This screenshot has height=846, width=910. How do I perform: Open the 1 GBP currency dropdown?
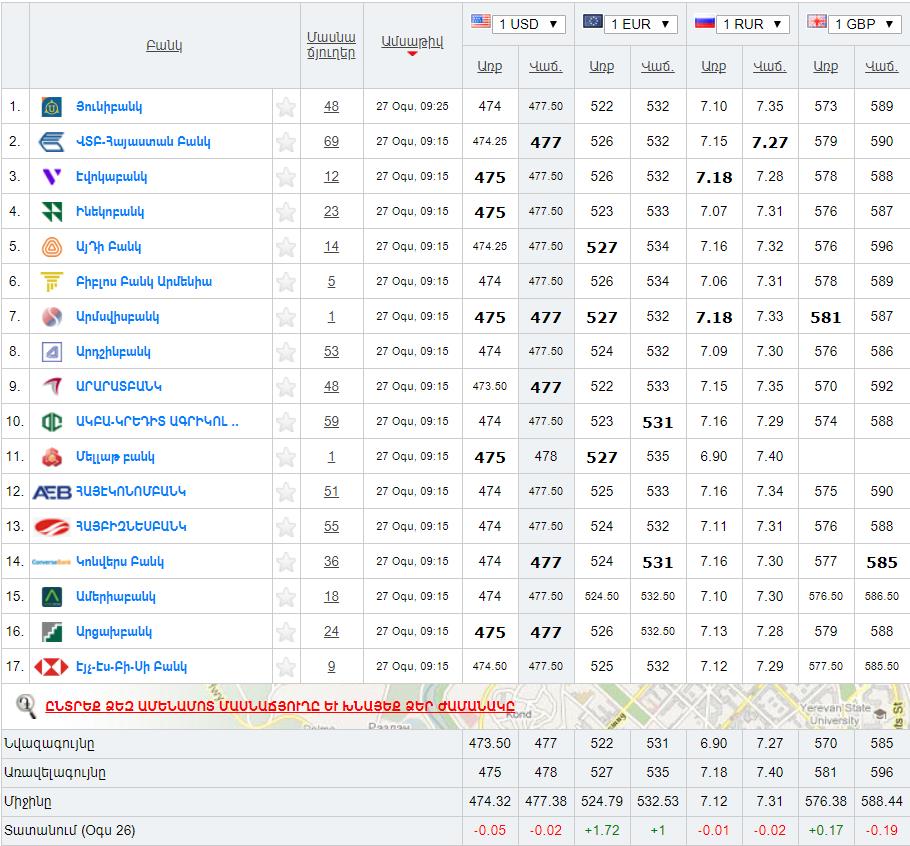tap(866, 24)
